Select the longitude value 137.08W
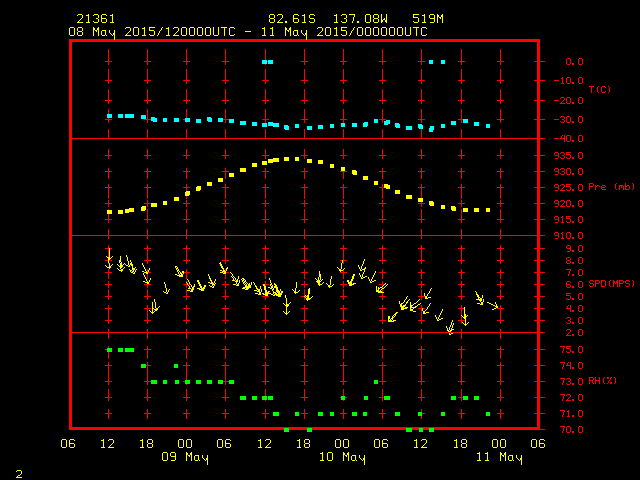 coord(360,19)
